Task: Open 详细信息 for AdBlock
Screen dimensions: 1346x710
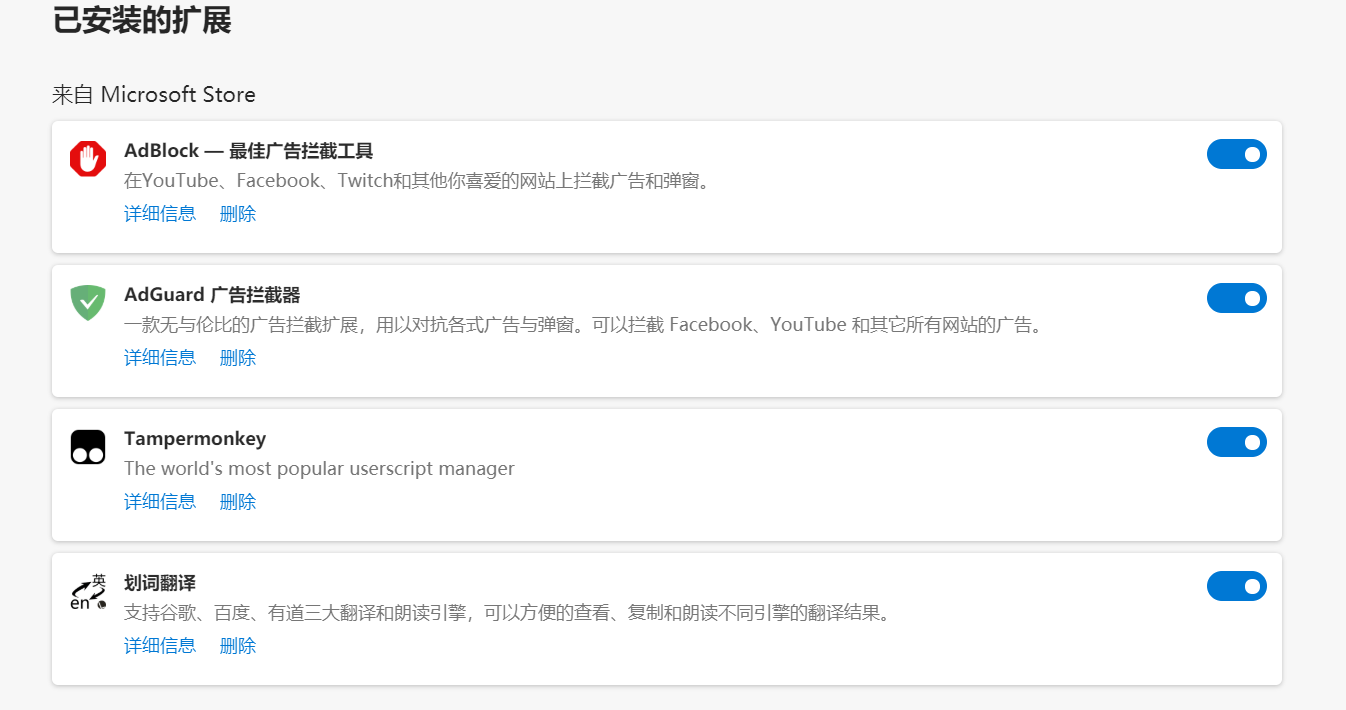Action: 160,214
